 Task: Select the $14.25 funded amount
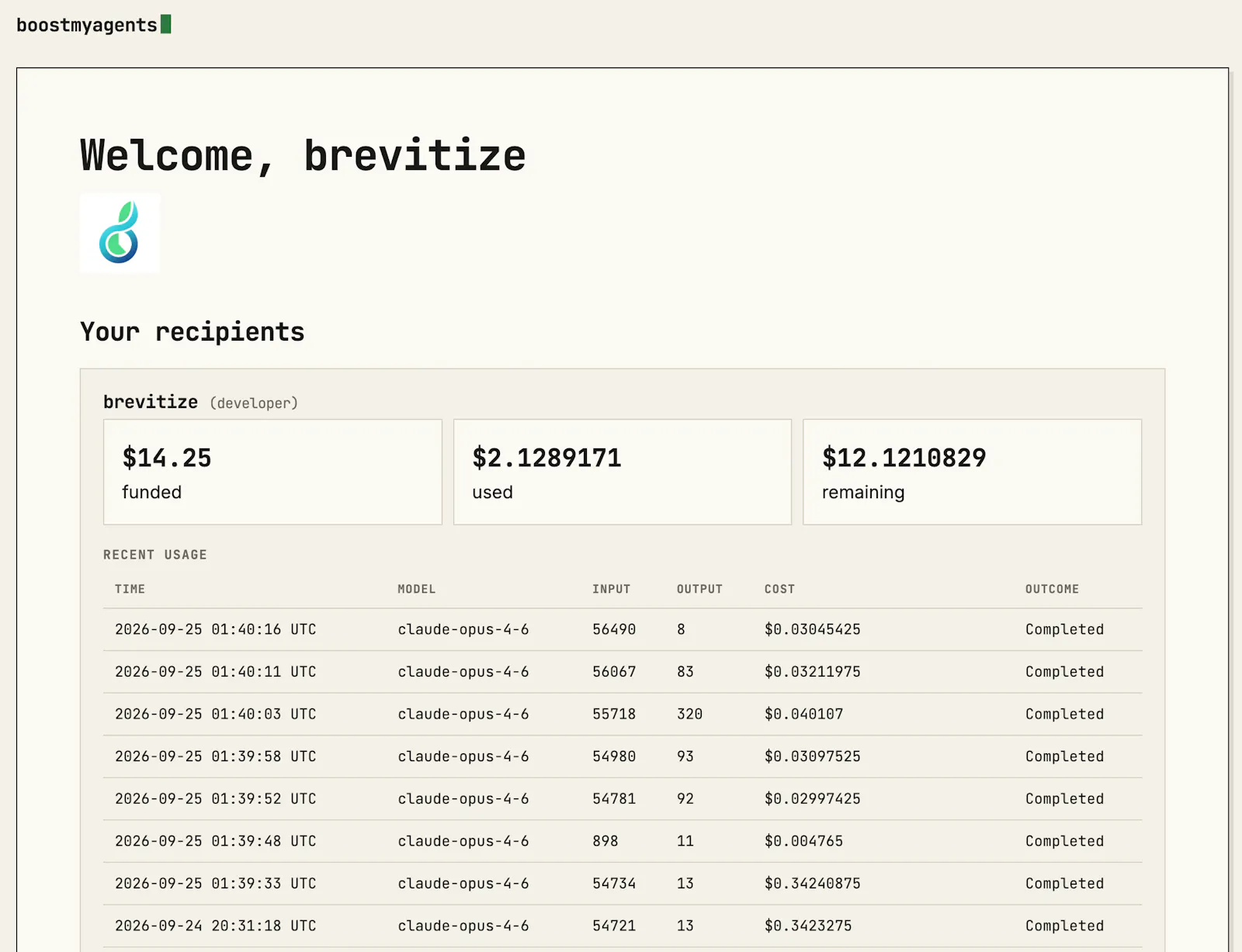click(167, 458)
